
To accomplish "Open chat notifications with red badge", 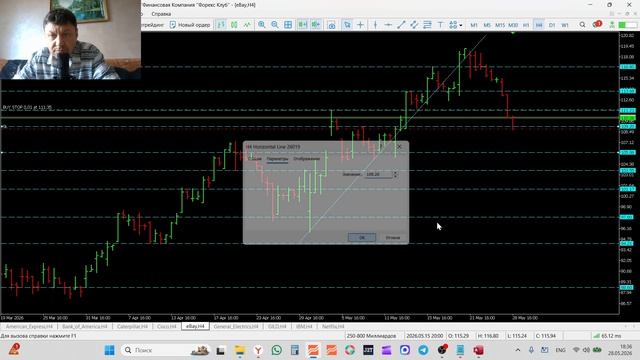I will [x=597, y=24].
